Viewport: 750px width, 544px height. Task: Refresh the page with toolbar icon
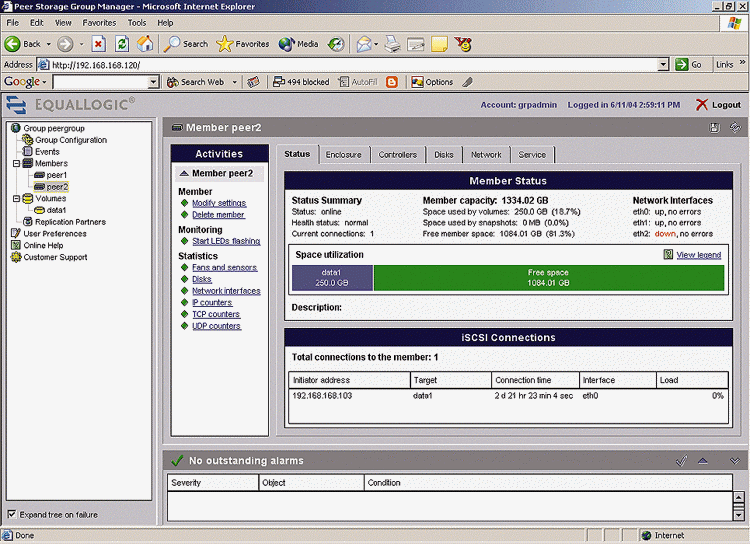click(122, 44)
